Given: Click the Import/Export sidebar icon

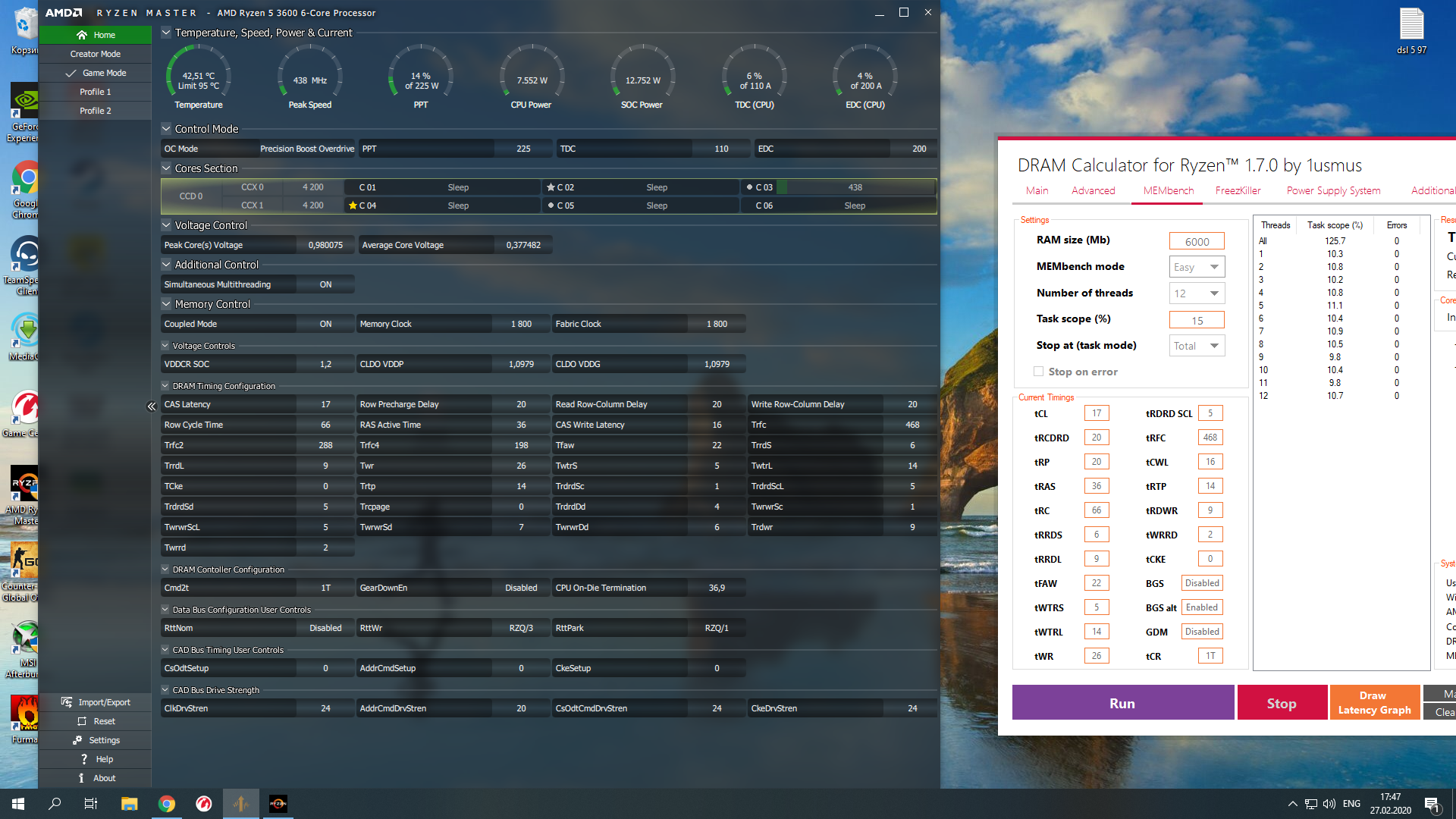Looking at the screenshot, I should pyautogui.click(x=67, y=702).
